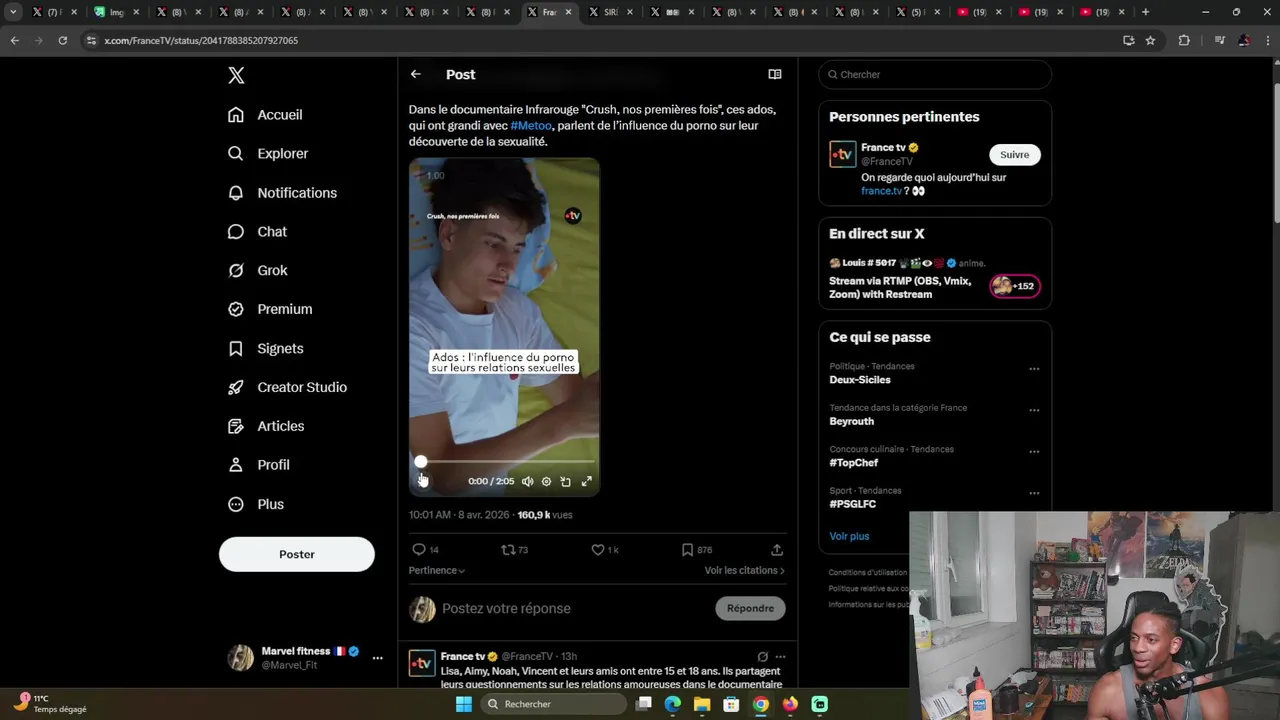Open Windows Start menu
Image resolution: width=1280 pixels, height=720 pixels.
pyautogui.click(x=463, y=704)
